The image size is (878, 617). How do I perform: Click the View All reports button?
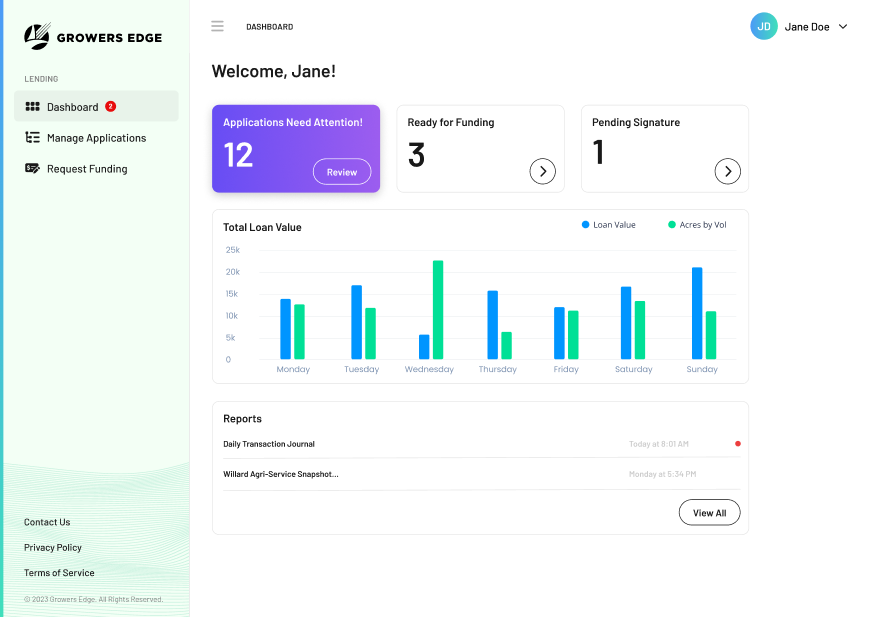tap(709, 512)
